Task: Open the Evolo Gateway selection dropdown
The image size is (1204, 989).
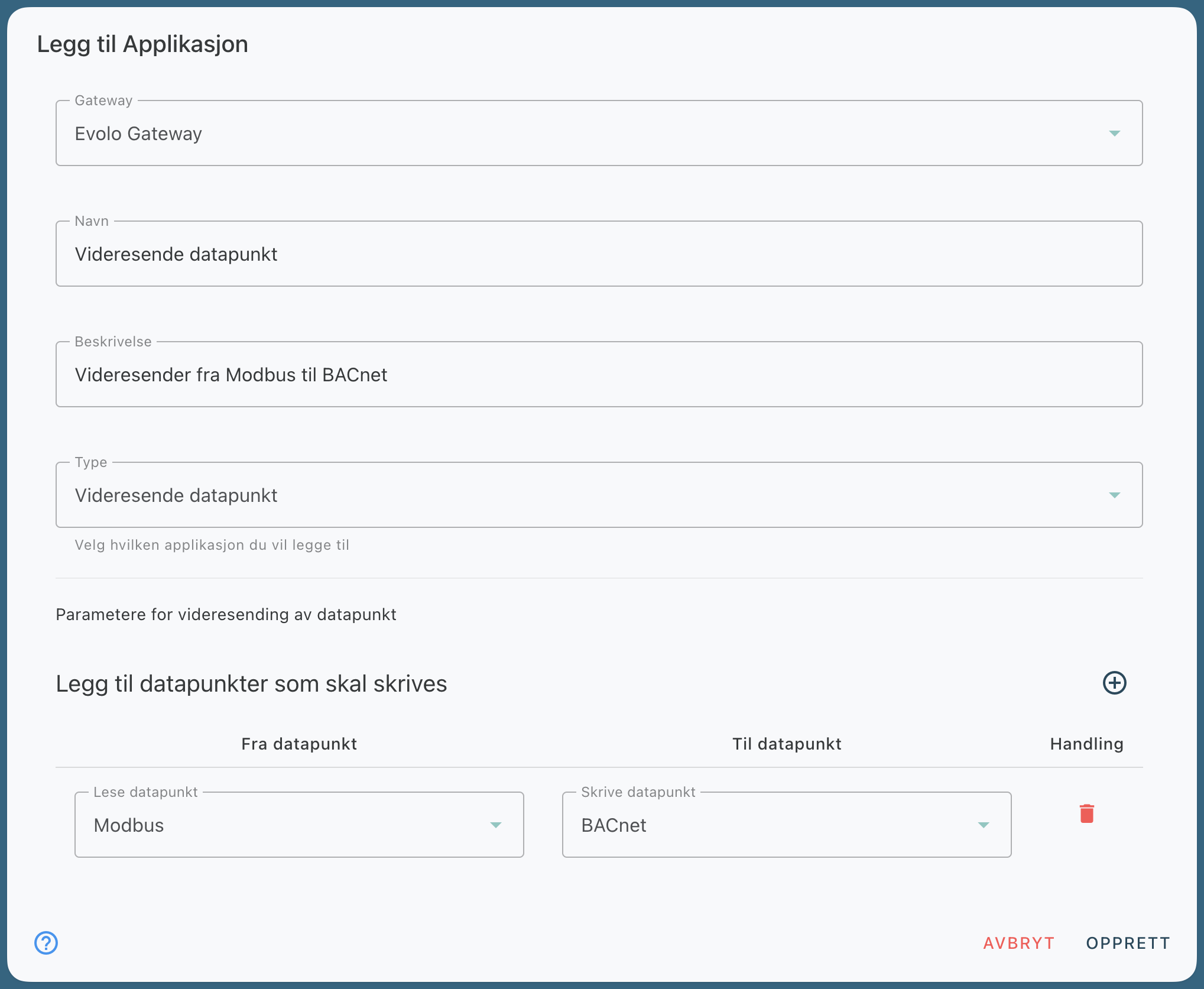Action: click(598, 134)
